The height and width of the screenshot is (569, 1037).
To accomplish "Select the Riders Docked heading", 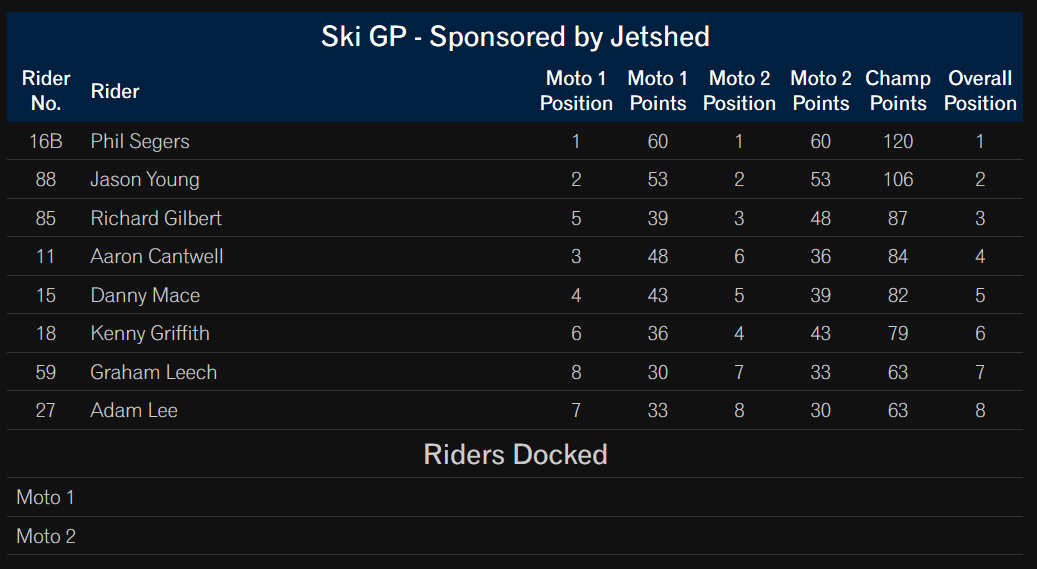I will (x=515, y=455).
